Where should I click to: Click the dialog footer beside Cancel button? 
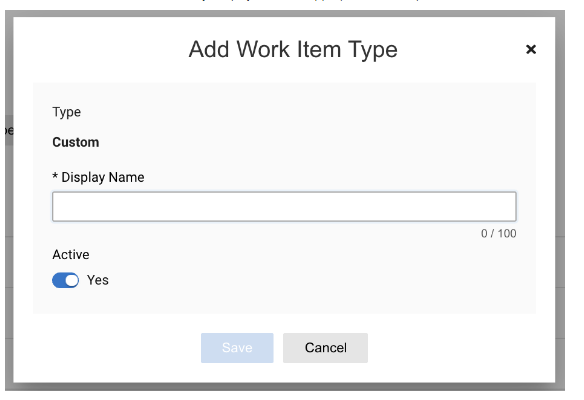(447, 347)
